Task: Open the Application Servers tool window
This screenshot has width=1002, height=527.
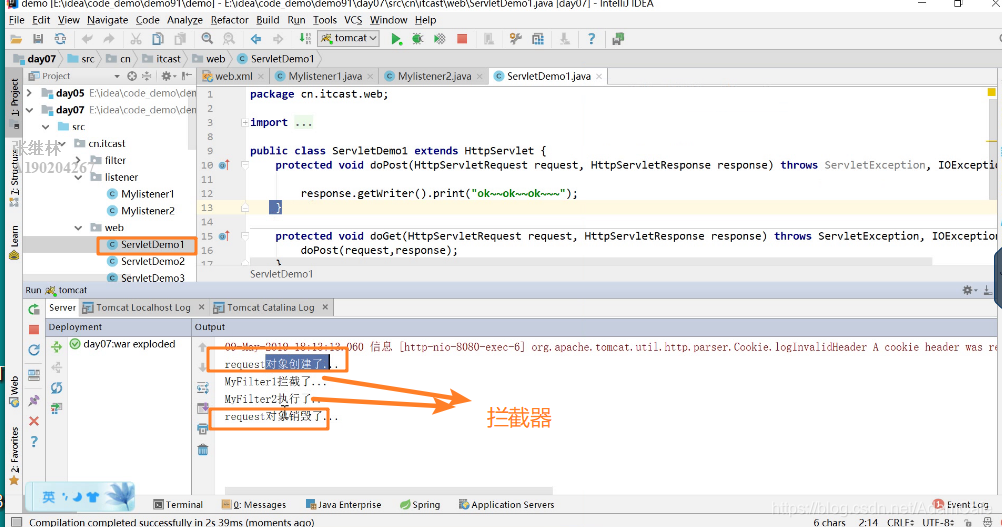Action: pos(507,505)
